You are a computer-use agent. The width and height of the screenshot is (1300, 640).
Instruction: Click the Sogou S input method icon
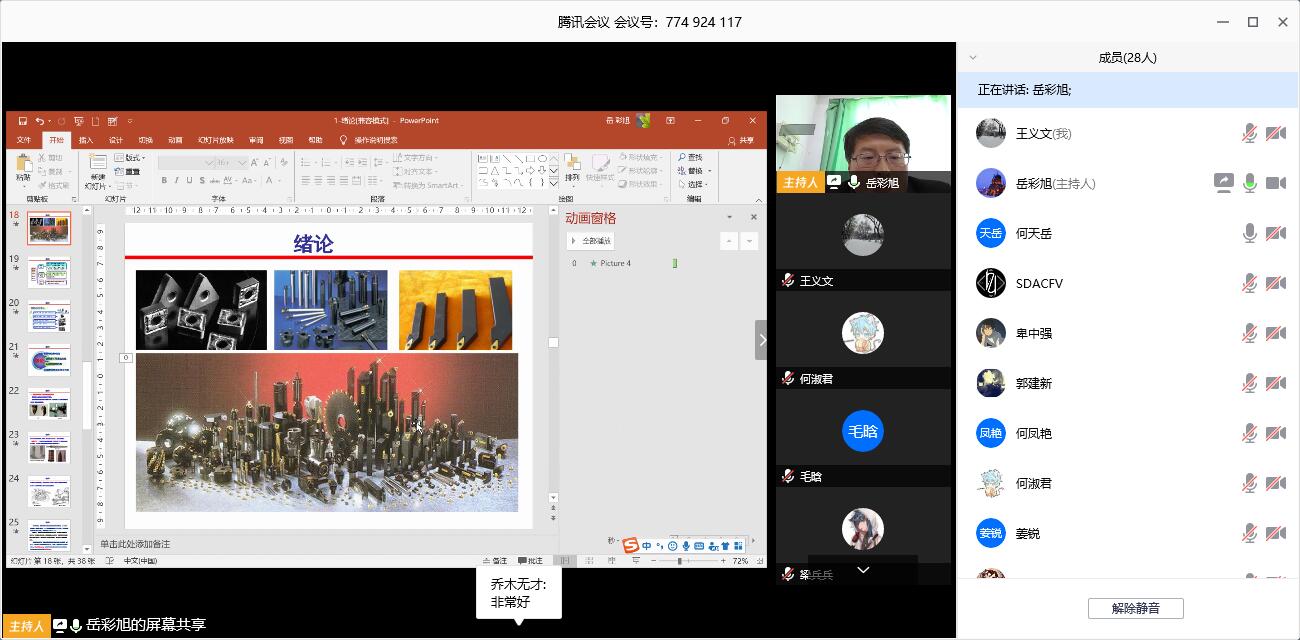630,545
